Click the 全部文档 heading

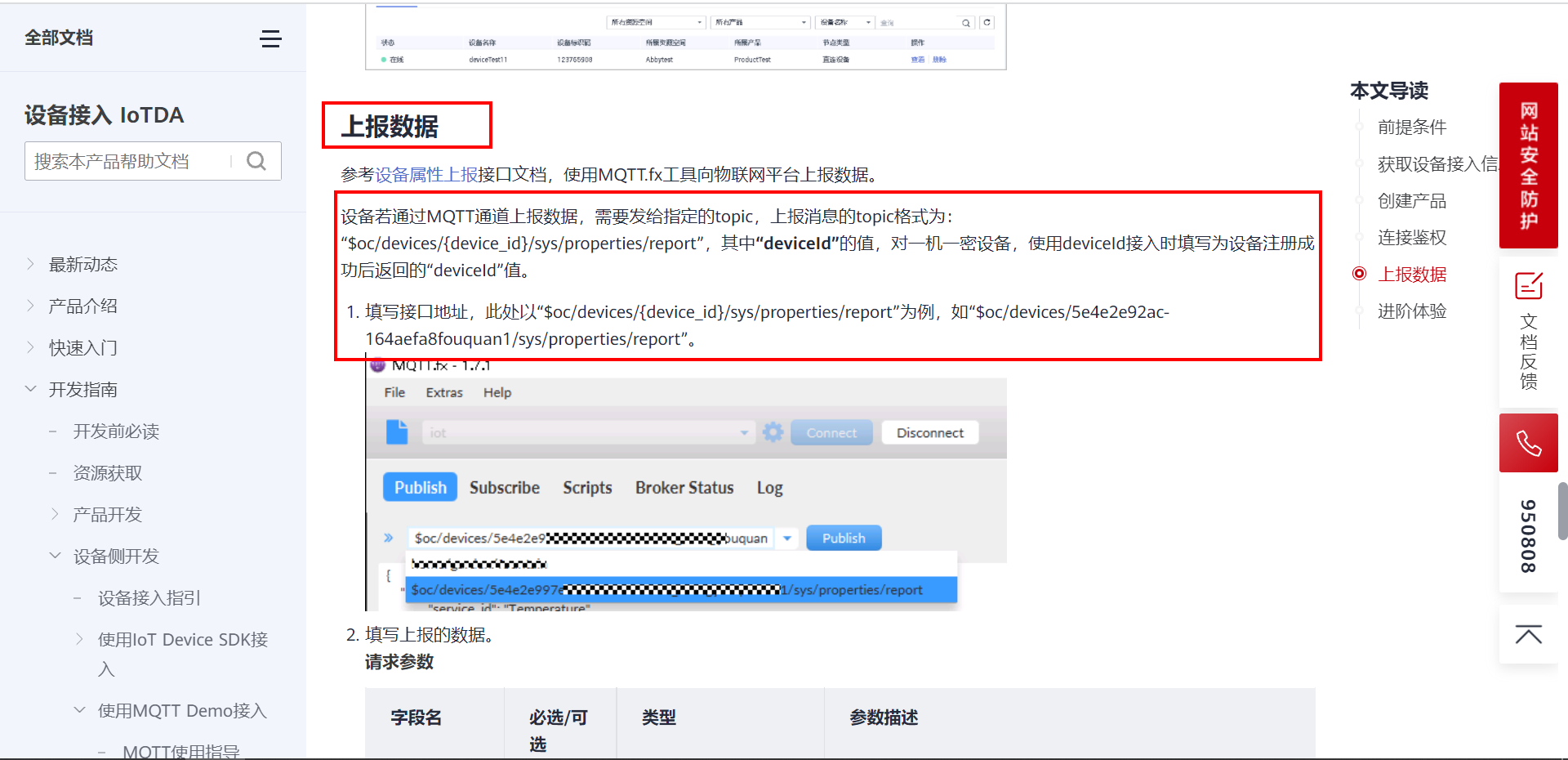click(59, 38)
